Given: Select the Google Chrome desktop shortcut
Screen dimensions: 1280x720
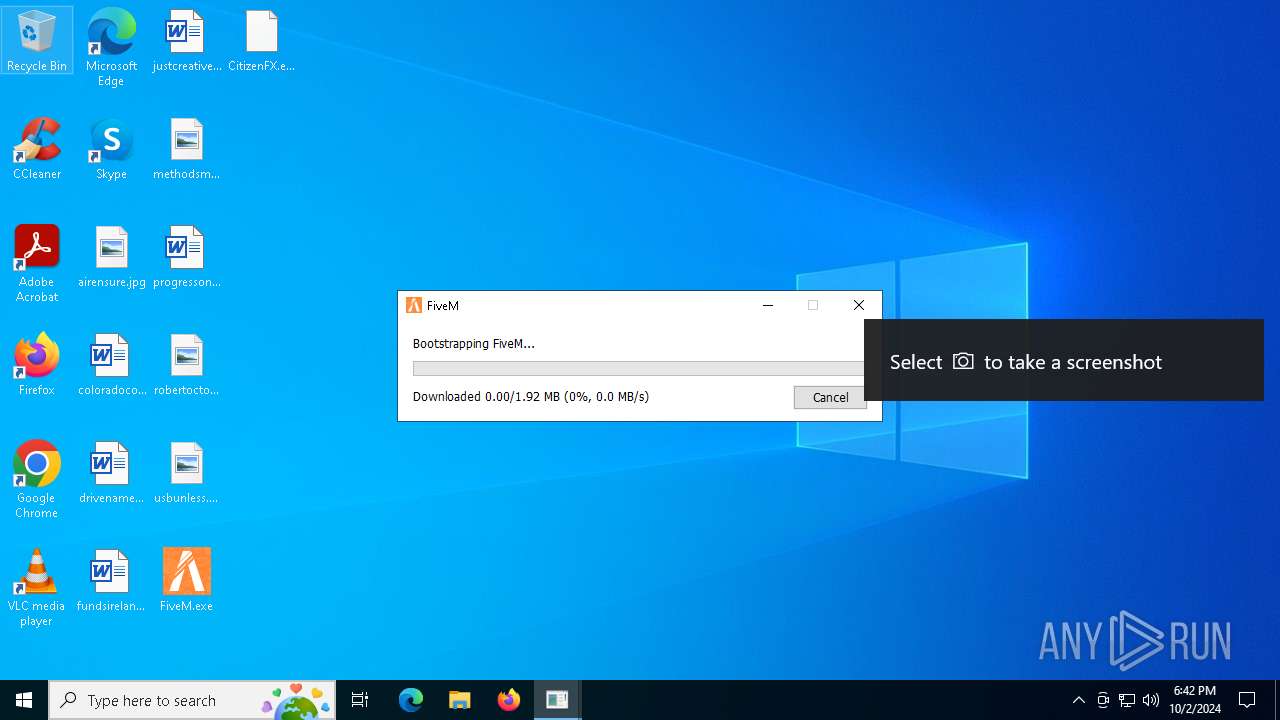Looking at the screenshot, I should coord(37,480).
